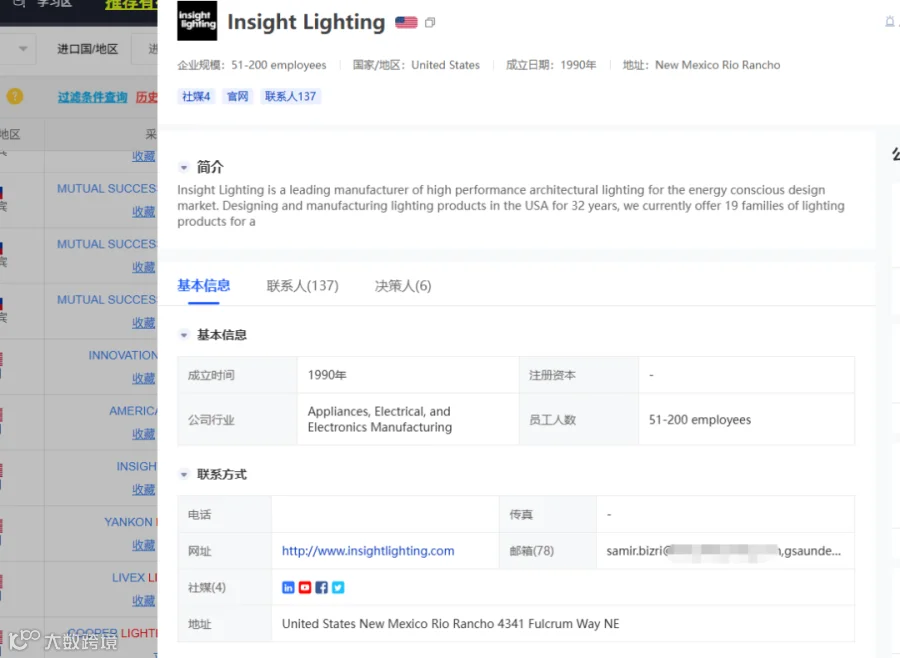Collapse the 联系方式 section
Screen dimensions: 900x658
pos(184,474)
